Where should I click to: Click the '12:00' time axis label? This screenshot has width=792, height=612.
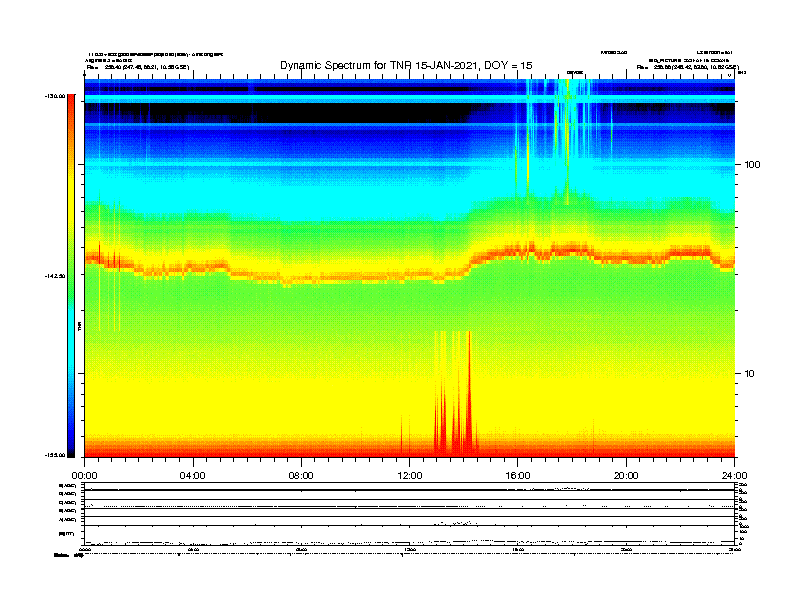[x=410, y=476]
